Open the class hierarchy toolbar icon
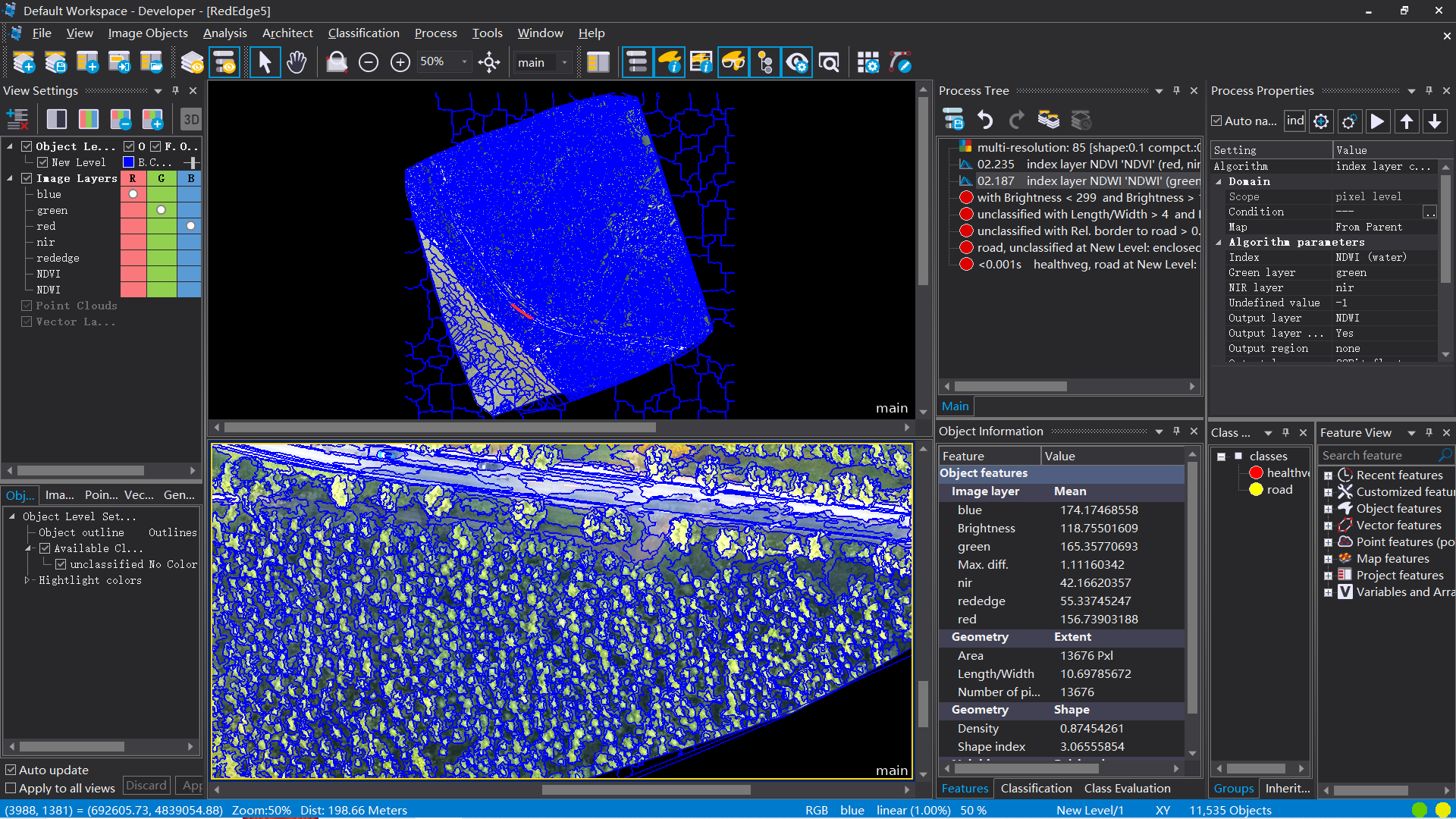The width and height of the screenshot is (1456, 819). click(765, 62)
